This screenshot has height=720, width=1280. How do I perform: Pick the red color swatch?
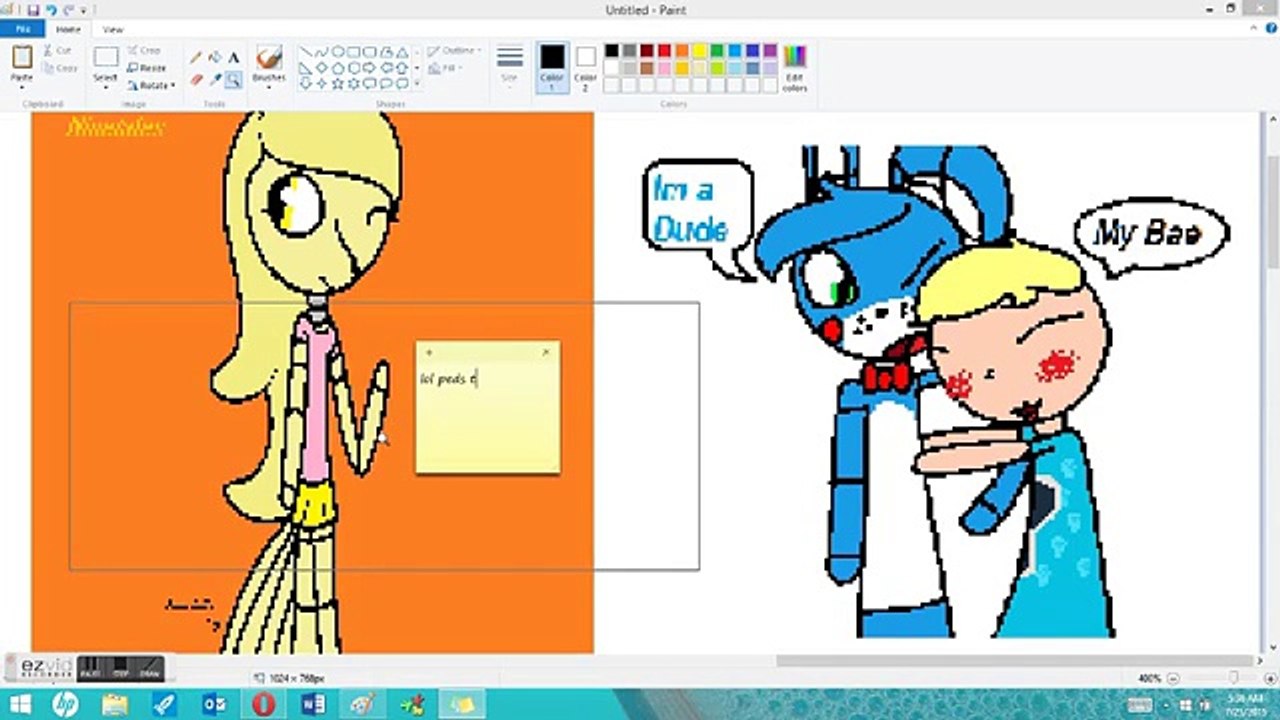pos(664,50)
